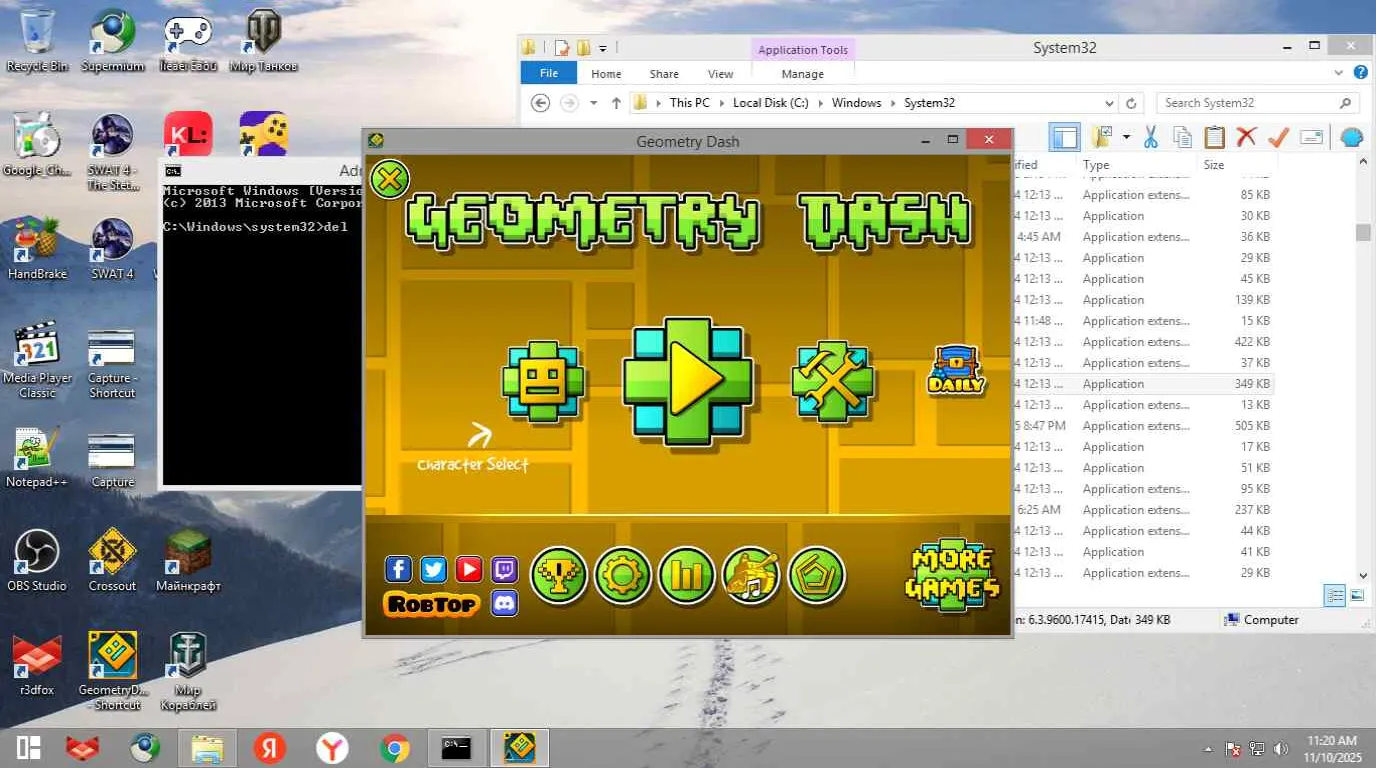Open Geometry Dash settings gear button
Viewport: 1376px width, 768px height.
[x=623, y=576]
